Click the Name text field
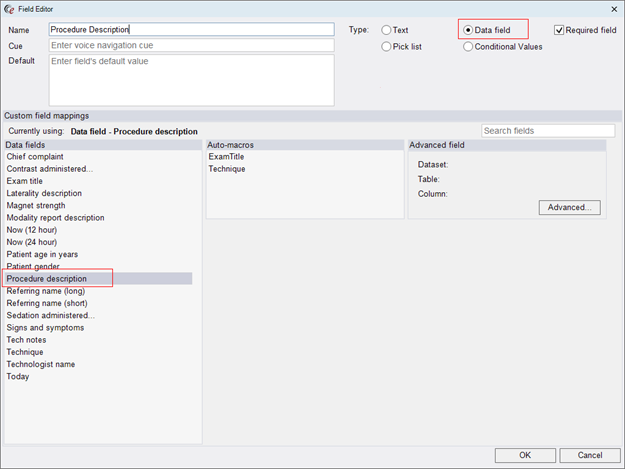Image resolution: width=625 pixels, height=469 pixels. 190,30
